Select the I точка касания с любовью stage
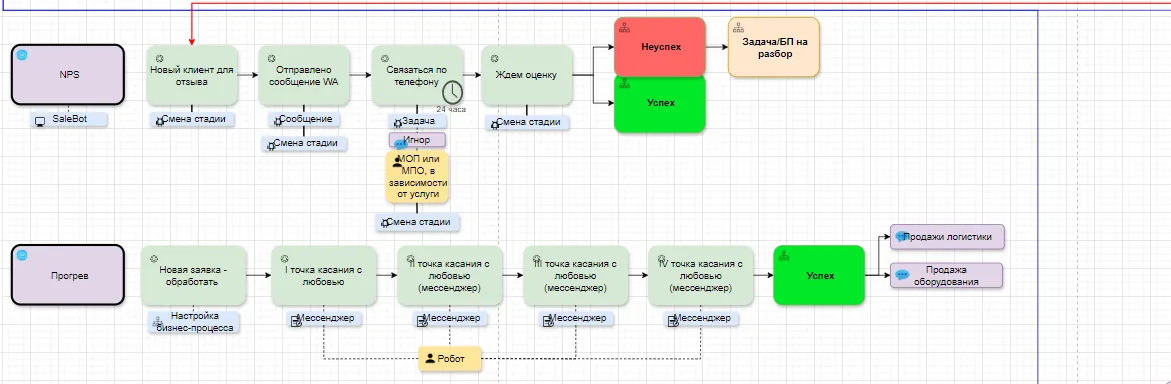This screenshot has height=384, width=1171. coord(324,276)
